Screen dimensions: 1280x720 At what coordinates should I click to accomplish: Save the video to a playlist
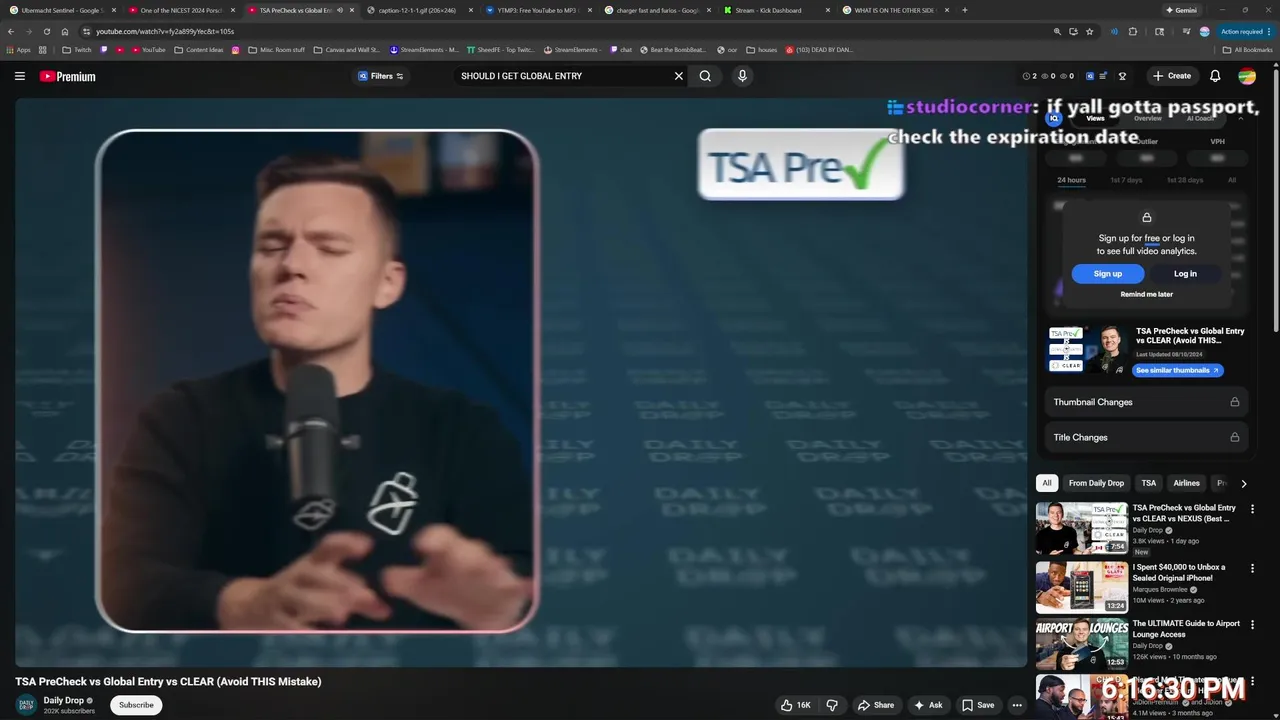(x=978, y=705)
